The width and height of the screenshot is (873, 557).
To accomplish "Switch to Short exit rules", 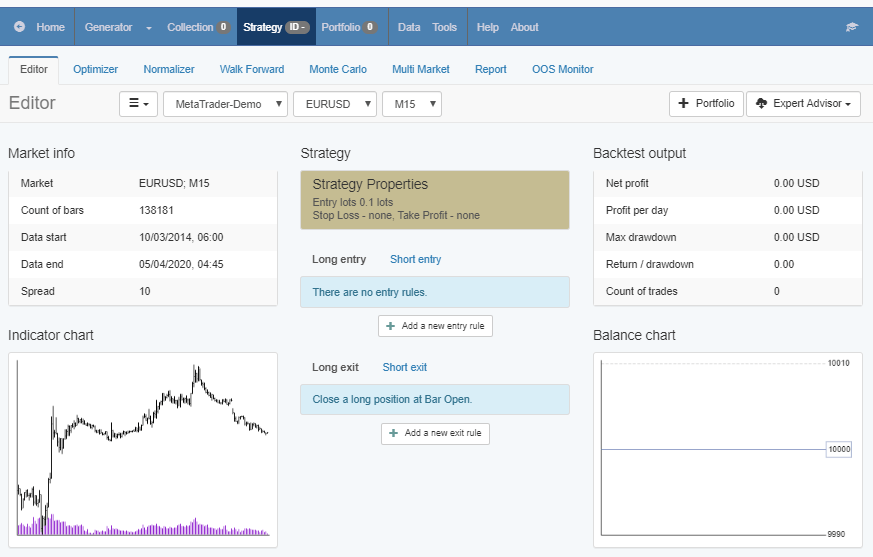I will [404, 367].
